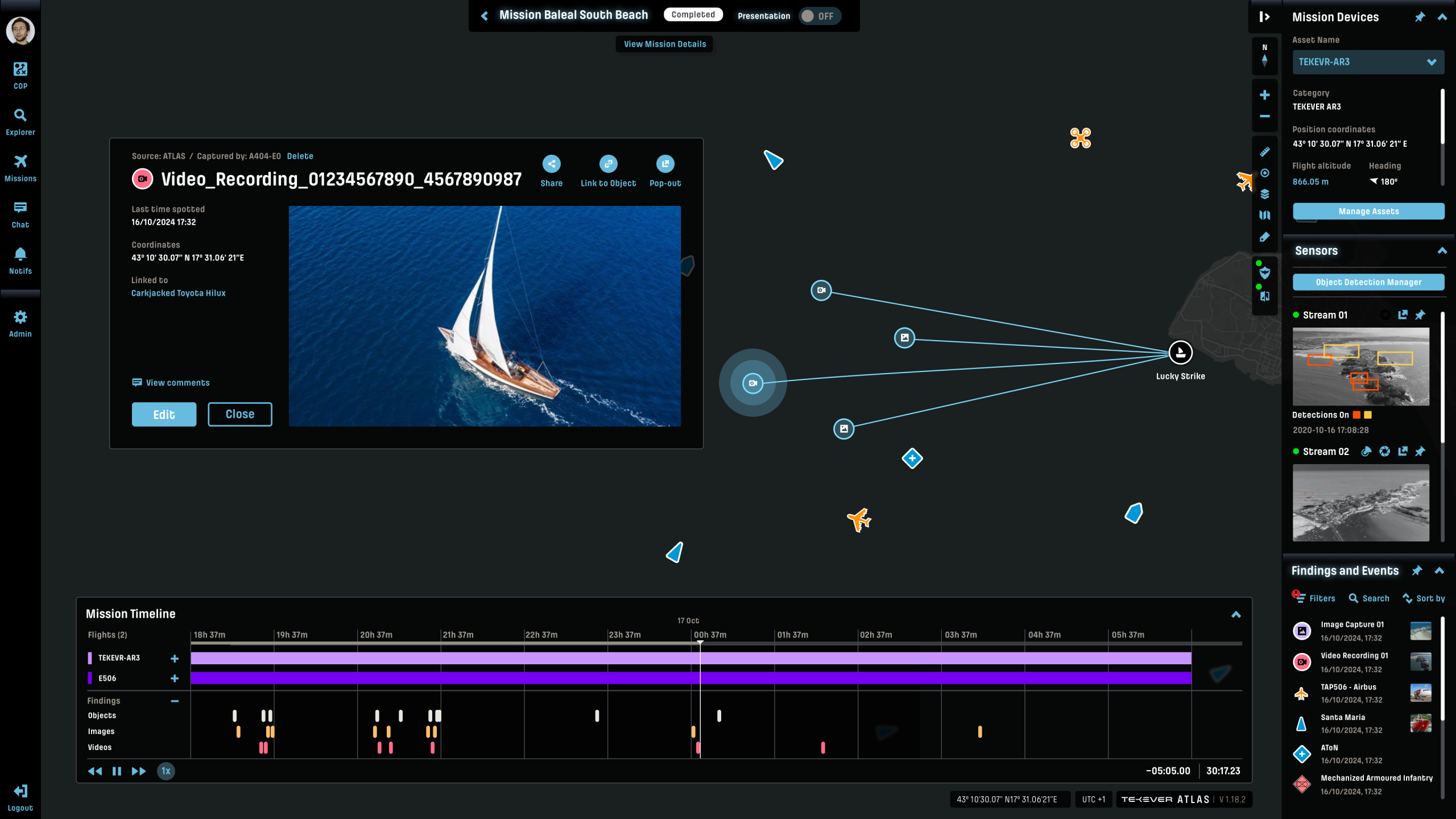Screen dimensions: 1456x819
Task: Pop-out the video recording panel
Action: 665,164
